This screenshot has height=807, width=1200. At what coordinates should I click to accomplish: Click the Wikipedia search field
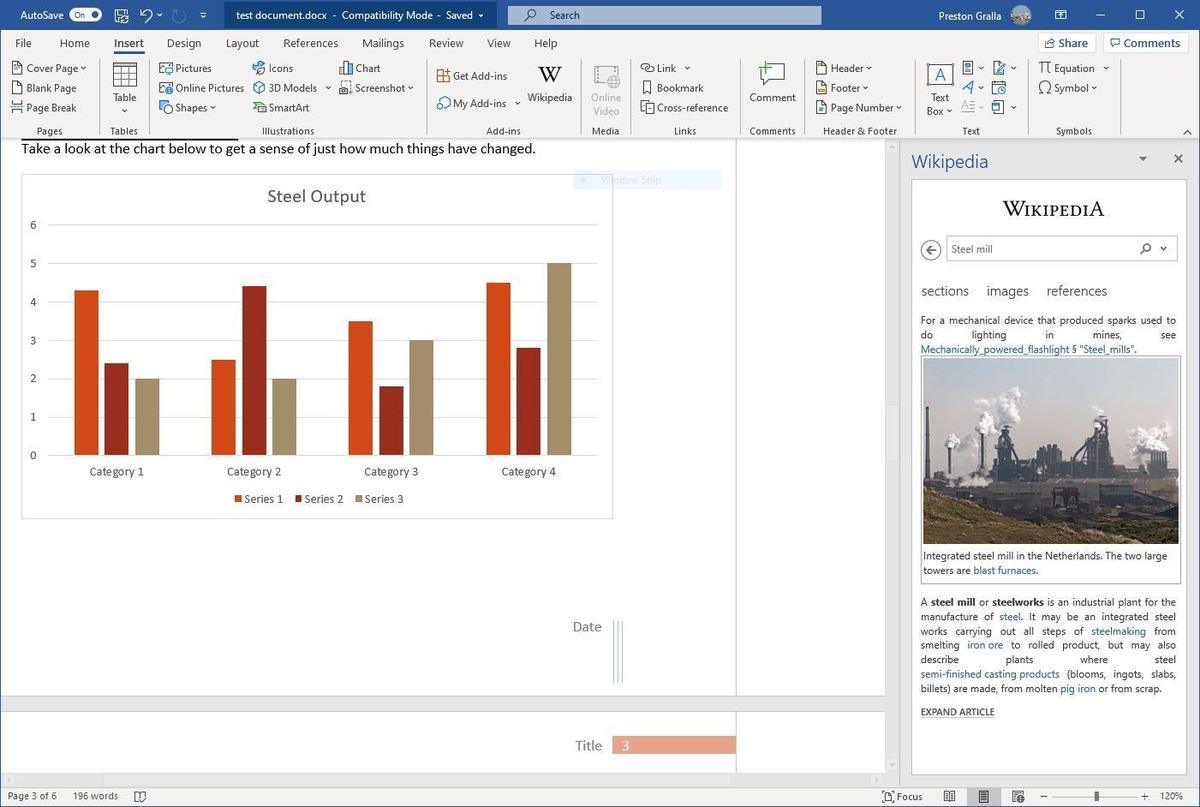(x=1040, y=249)
